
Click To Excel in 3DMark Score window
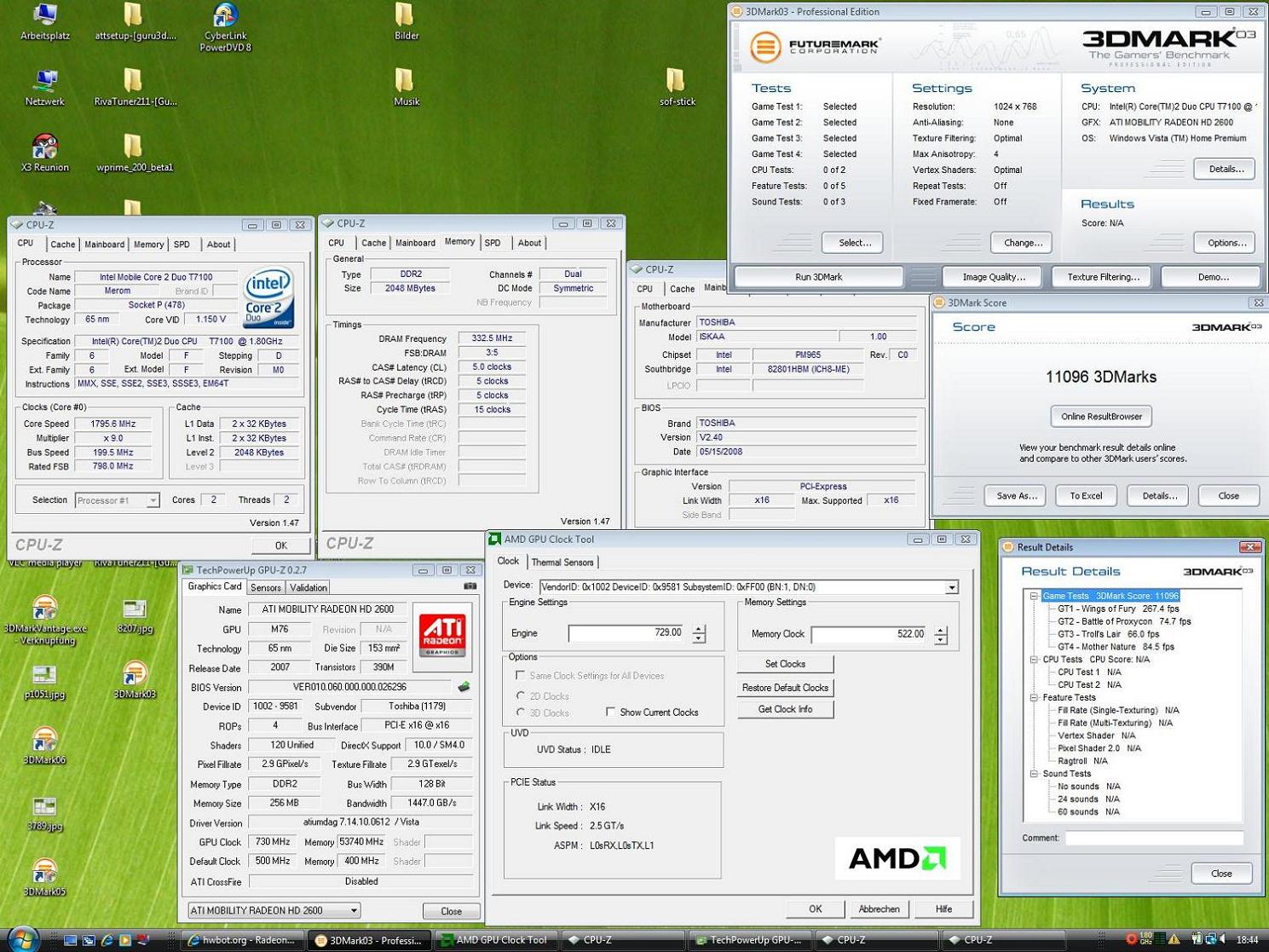coord(1086,495)
